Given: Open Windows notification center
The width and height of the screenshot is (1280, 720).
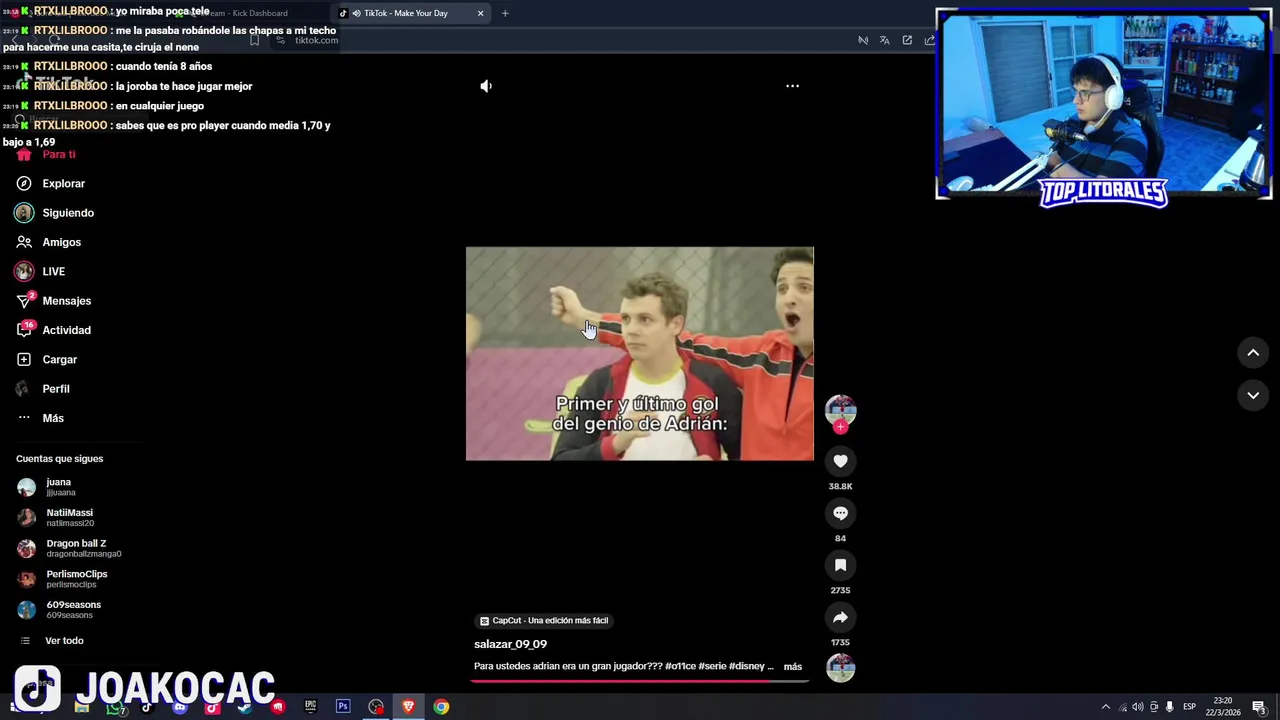Looking at the screenshot, I should pos(1259,707).
